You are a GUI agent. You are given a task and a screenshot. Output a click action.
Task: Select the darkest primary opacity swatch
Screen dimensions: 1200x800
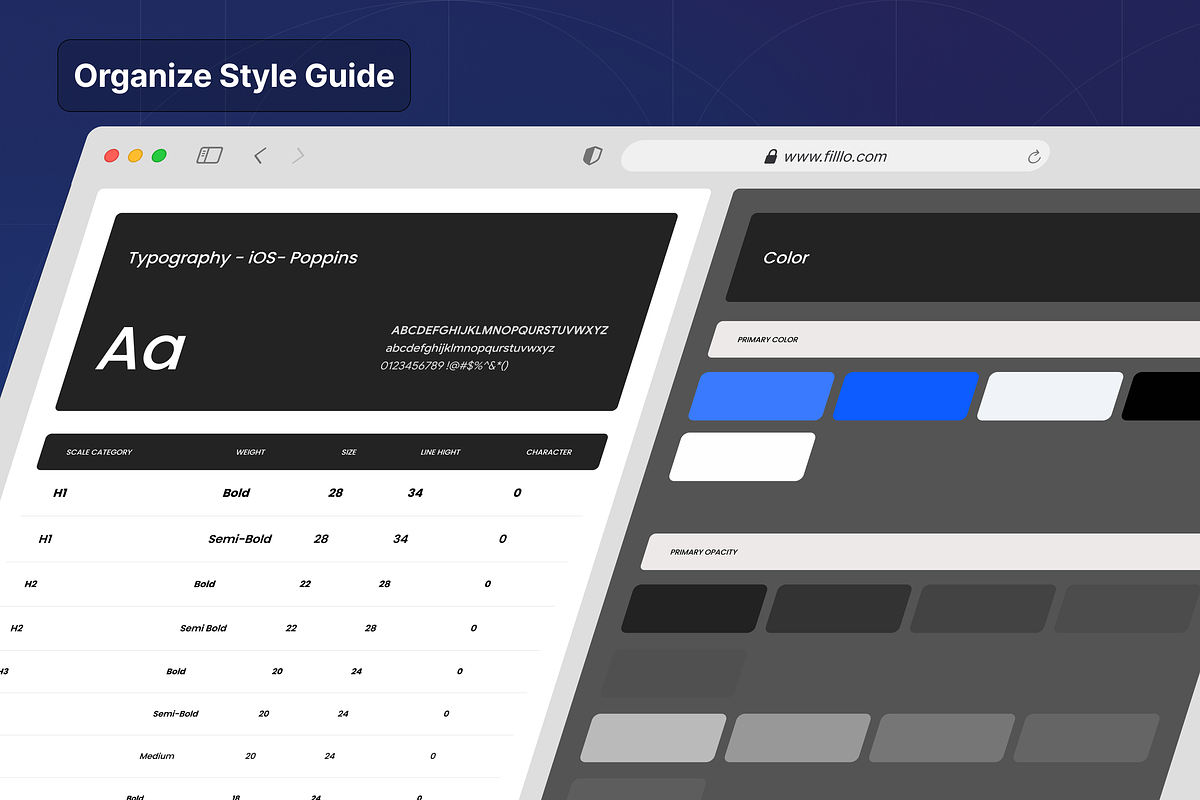[x=694, y=609]
